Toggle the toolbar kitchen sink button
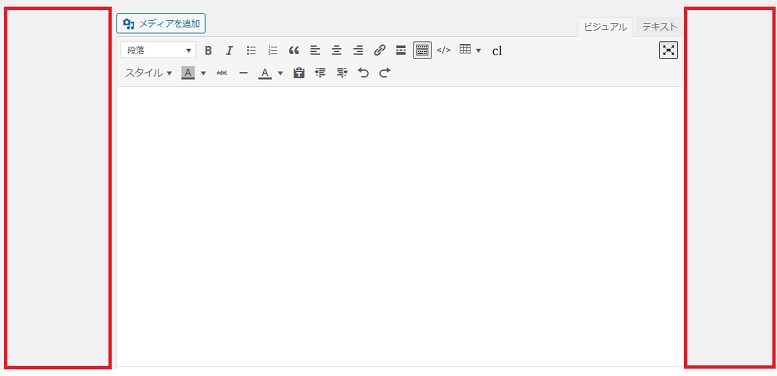This screenshot has width=777, height=376. coord(422,50)
